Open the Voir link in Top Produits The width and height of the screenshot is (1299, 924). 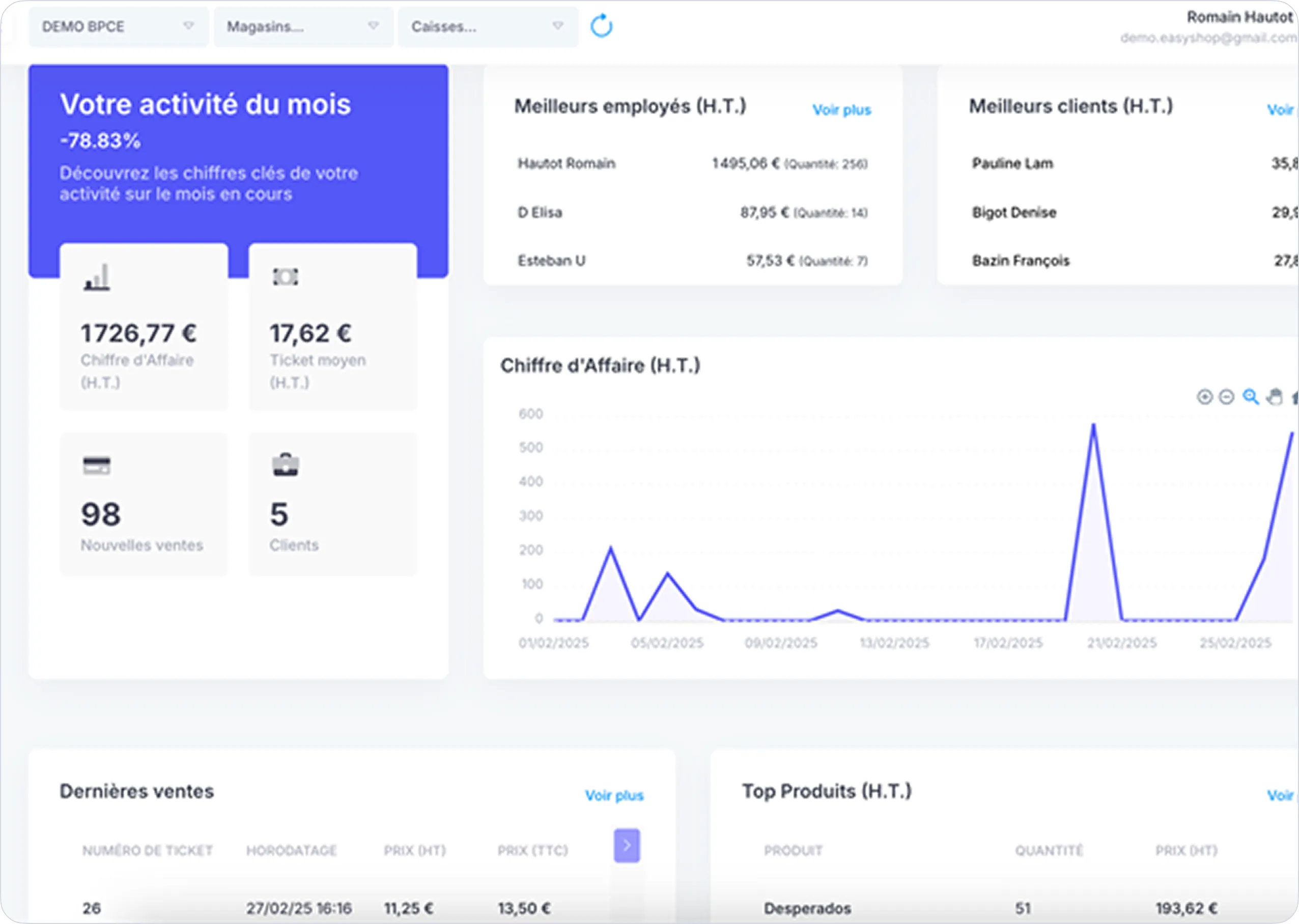(x=1280, y=795)
